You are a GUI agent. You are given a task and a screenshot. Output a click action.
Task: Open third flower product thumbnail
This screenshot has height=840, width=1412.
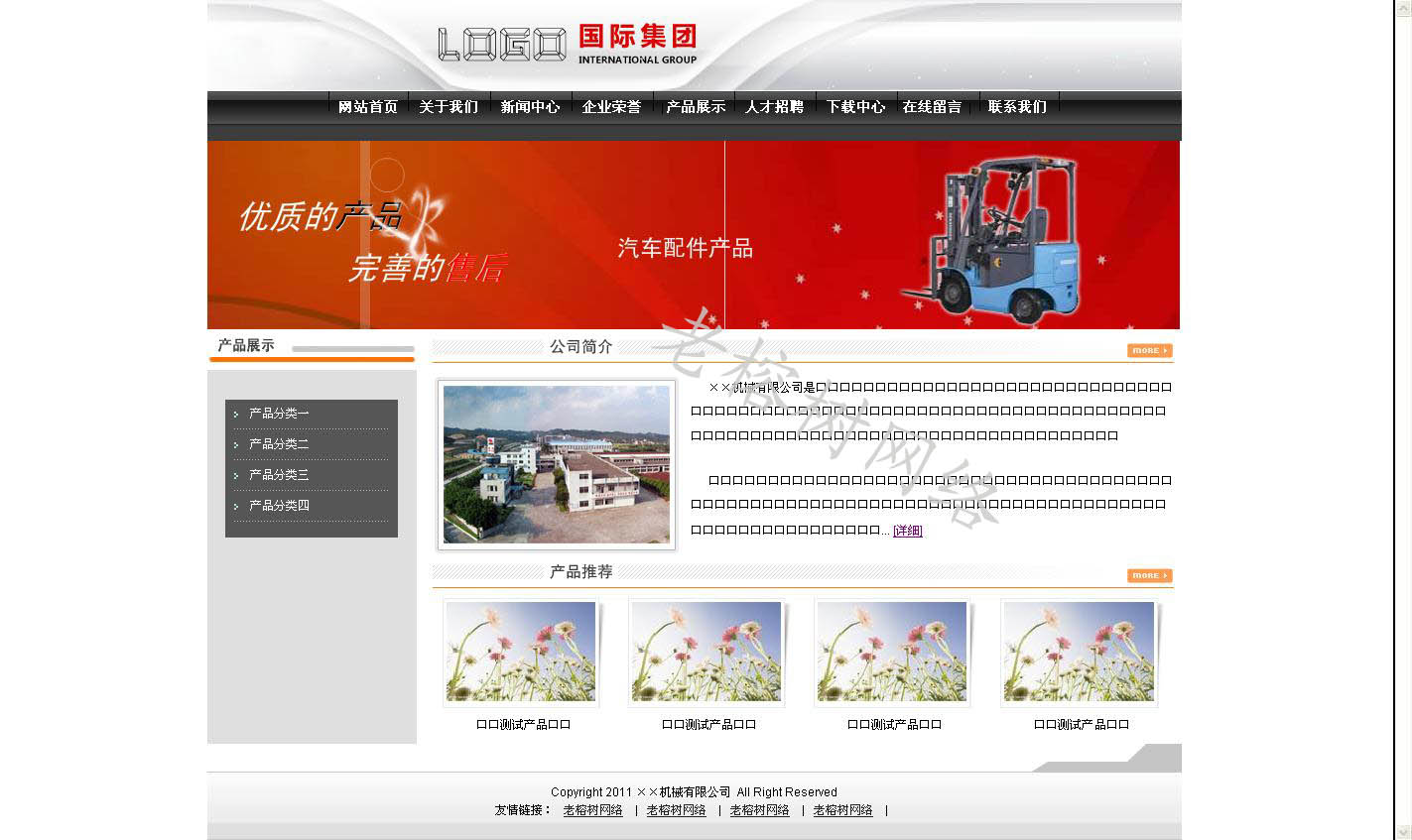click(x=892, y=652)
